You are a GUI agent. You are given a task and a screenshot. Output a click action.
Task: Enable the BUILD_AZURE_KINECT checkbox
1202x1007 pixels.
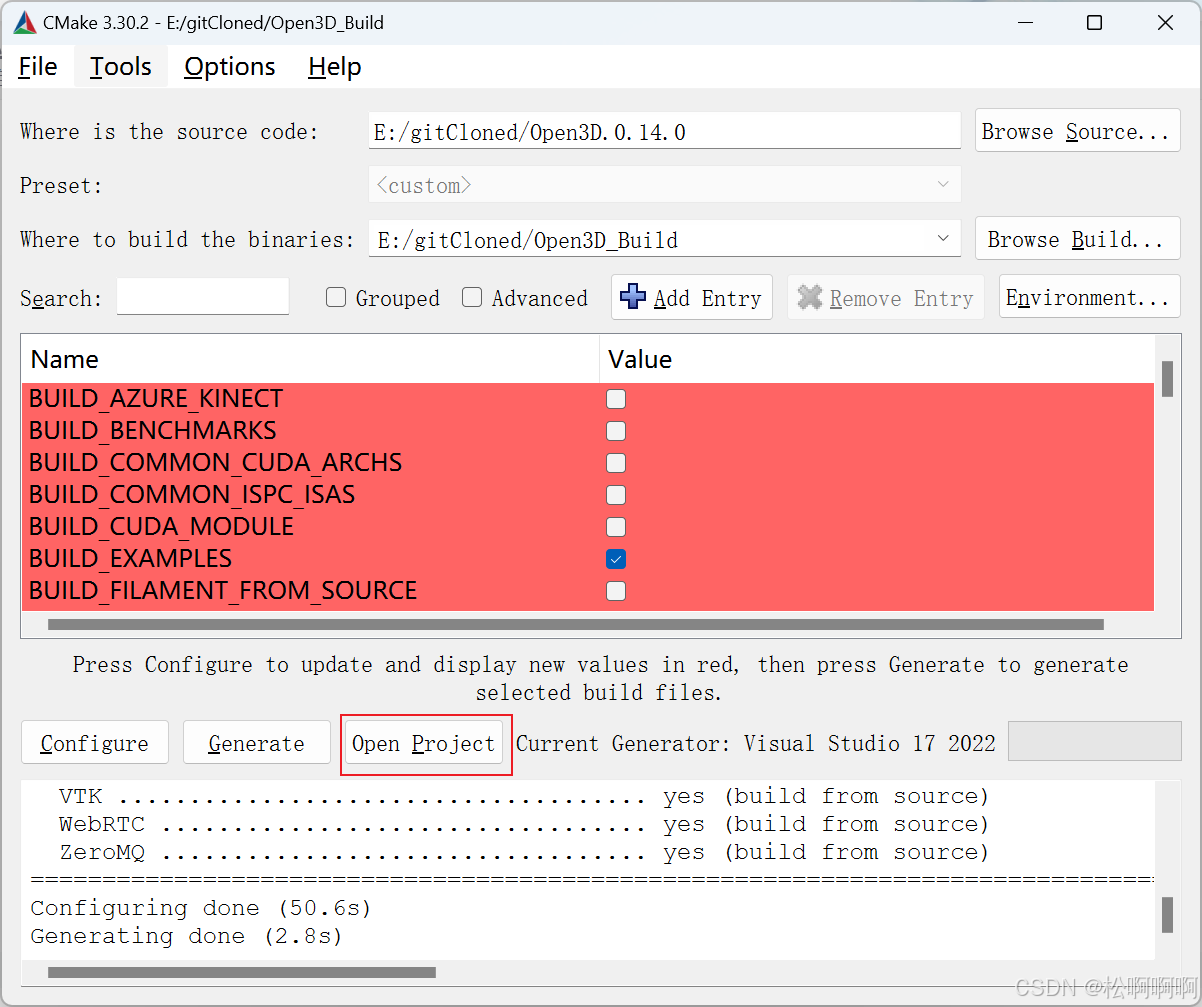pos(615,399)
